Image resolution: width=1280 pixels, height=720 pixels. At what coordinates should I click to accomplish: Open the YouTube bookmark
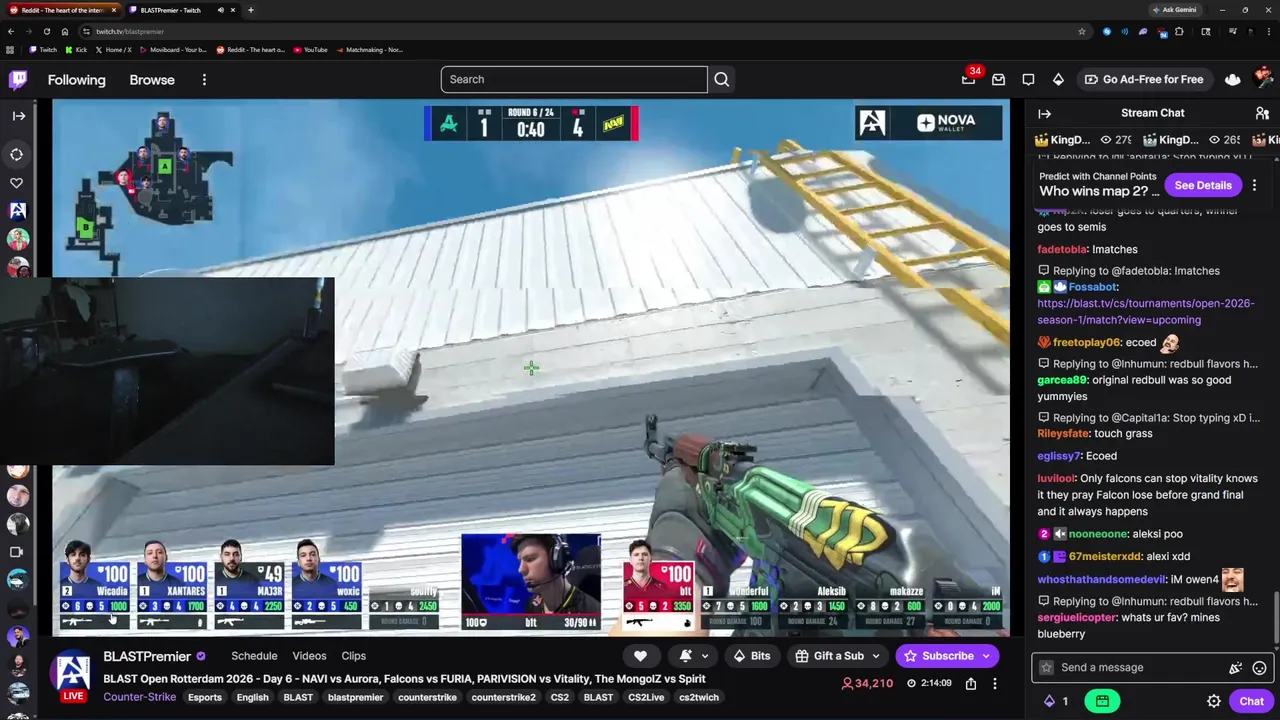(311, 50)
